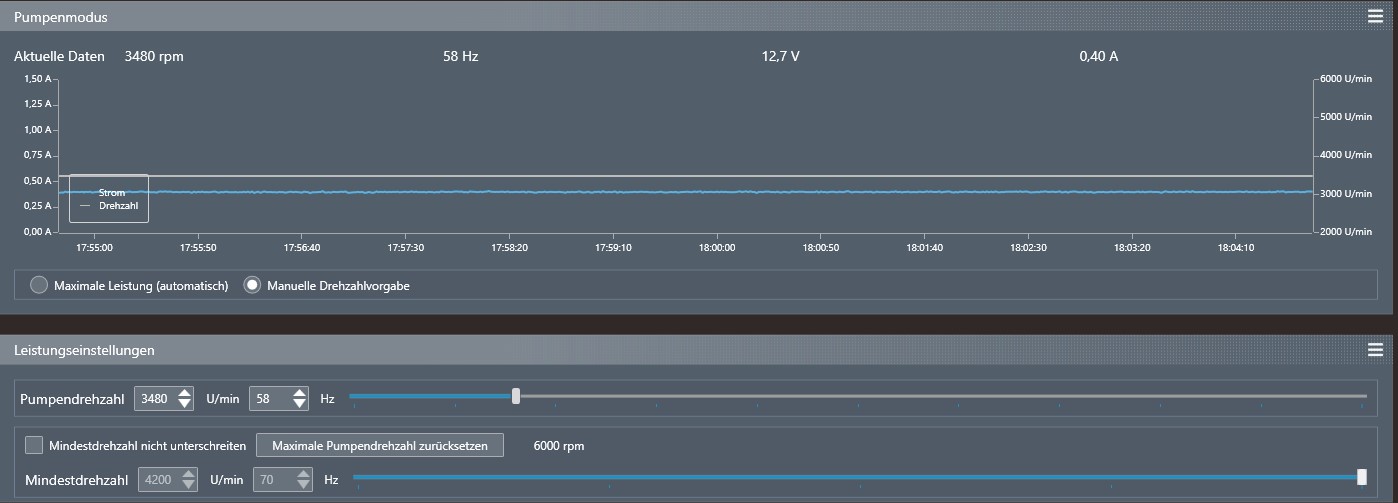
Task: Click the Strom/Drehzahl chart legend box
Action: [x=109, y=198]
